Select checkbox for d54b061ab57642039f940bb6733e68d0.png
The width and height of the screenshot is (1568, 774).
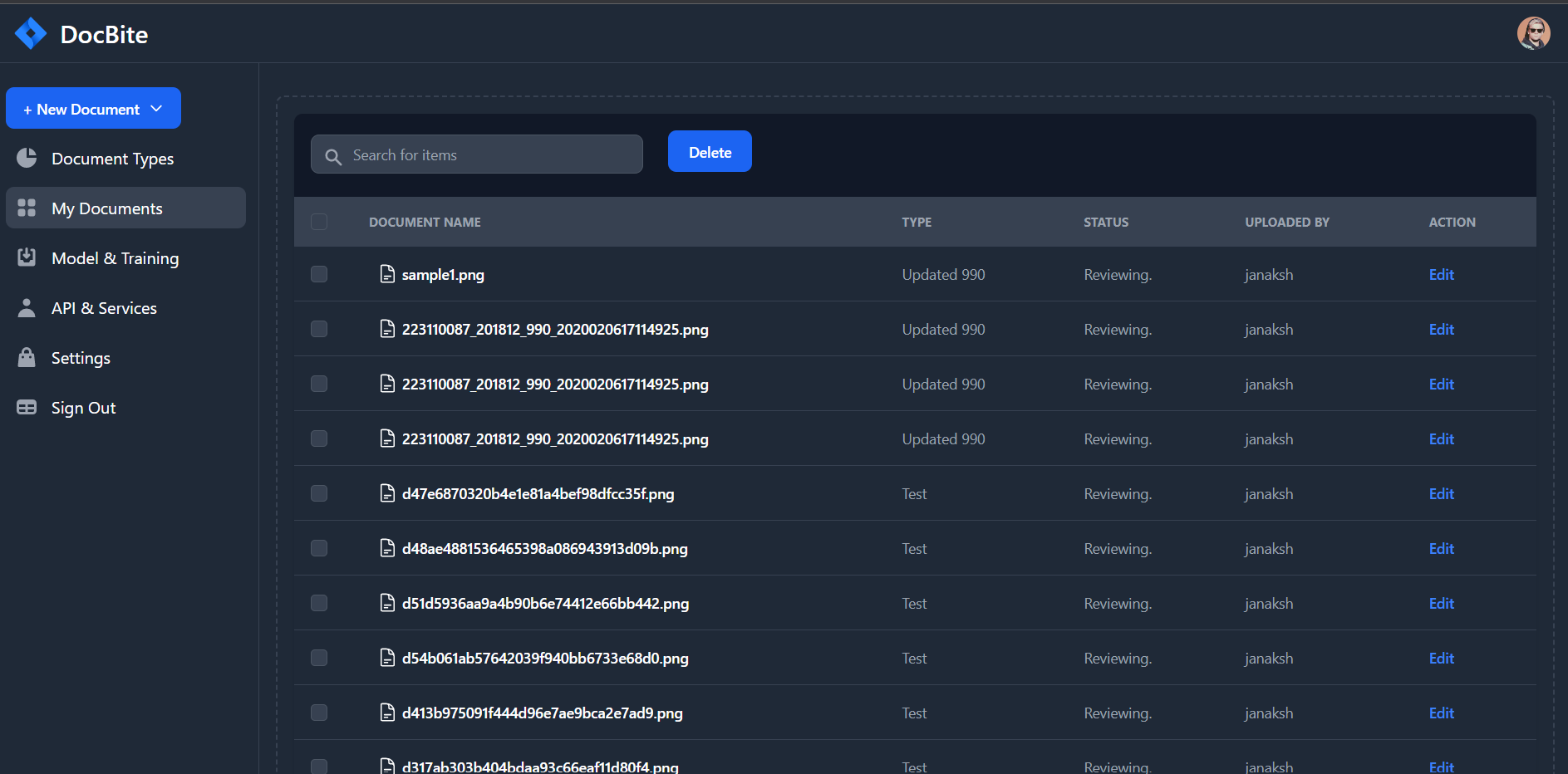pos(319,658)
